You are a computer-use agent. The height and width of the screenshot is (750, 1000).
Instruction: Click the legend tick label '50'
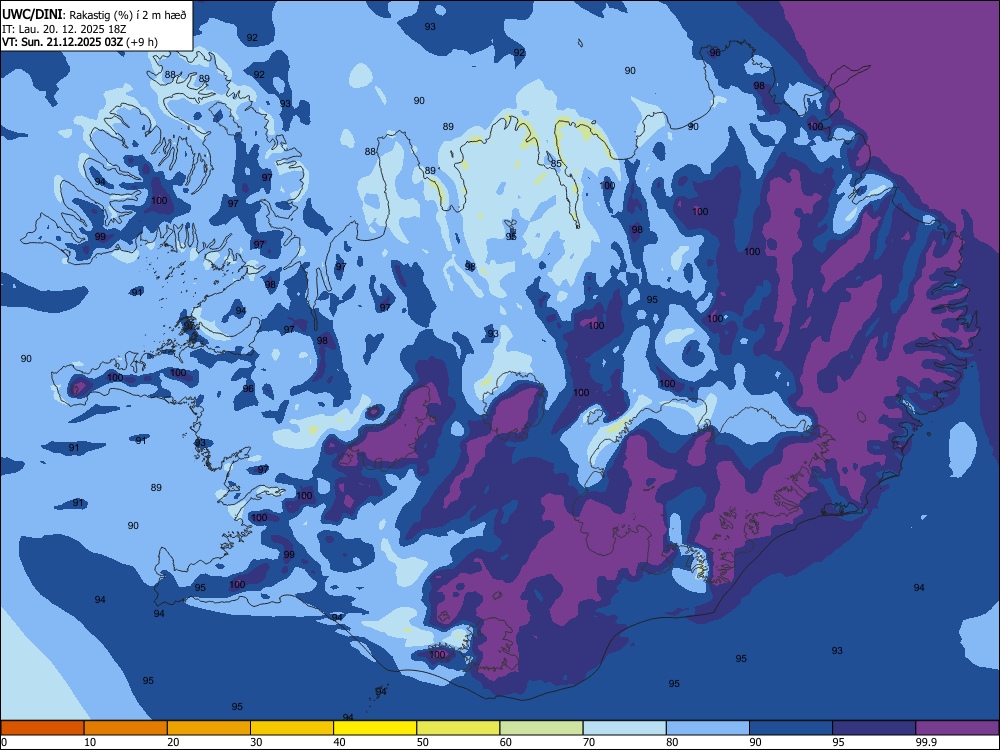pyautogui.click(x=422, y=742)
